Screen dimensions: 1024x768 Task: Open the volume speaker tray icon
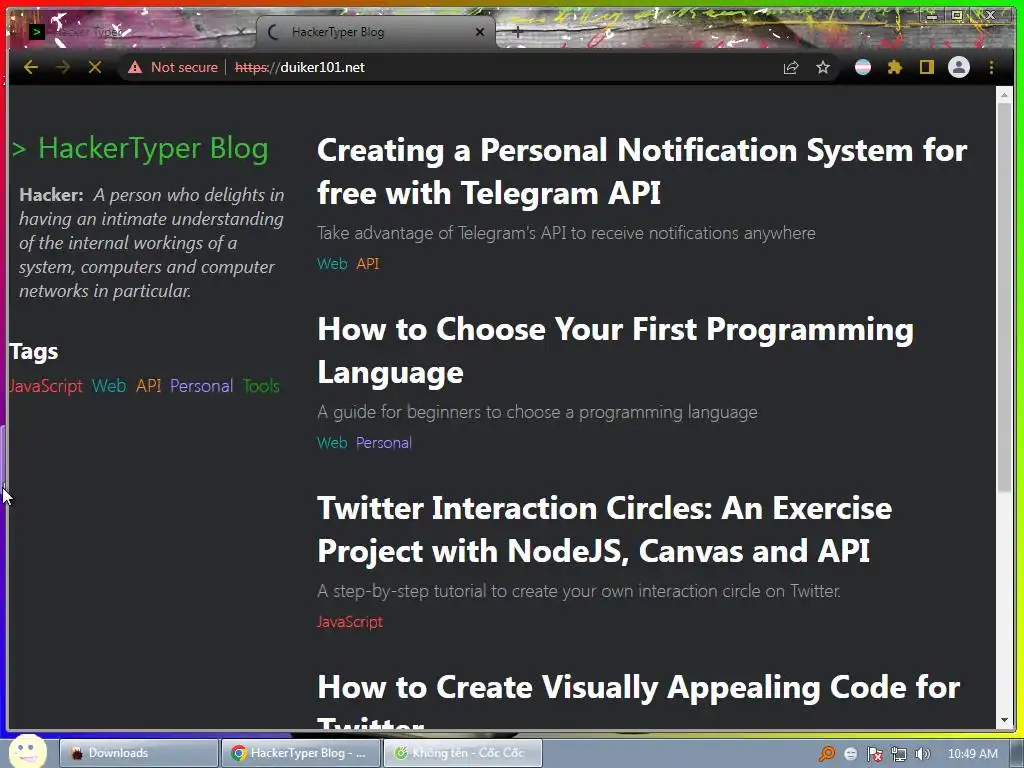point(922,754)
